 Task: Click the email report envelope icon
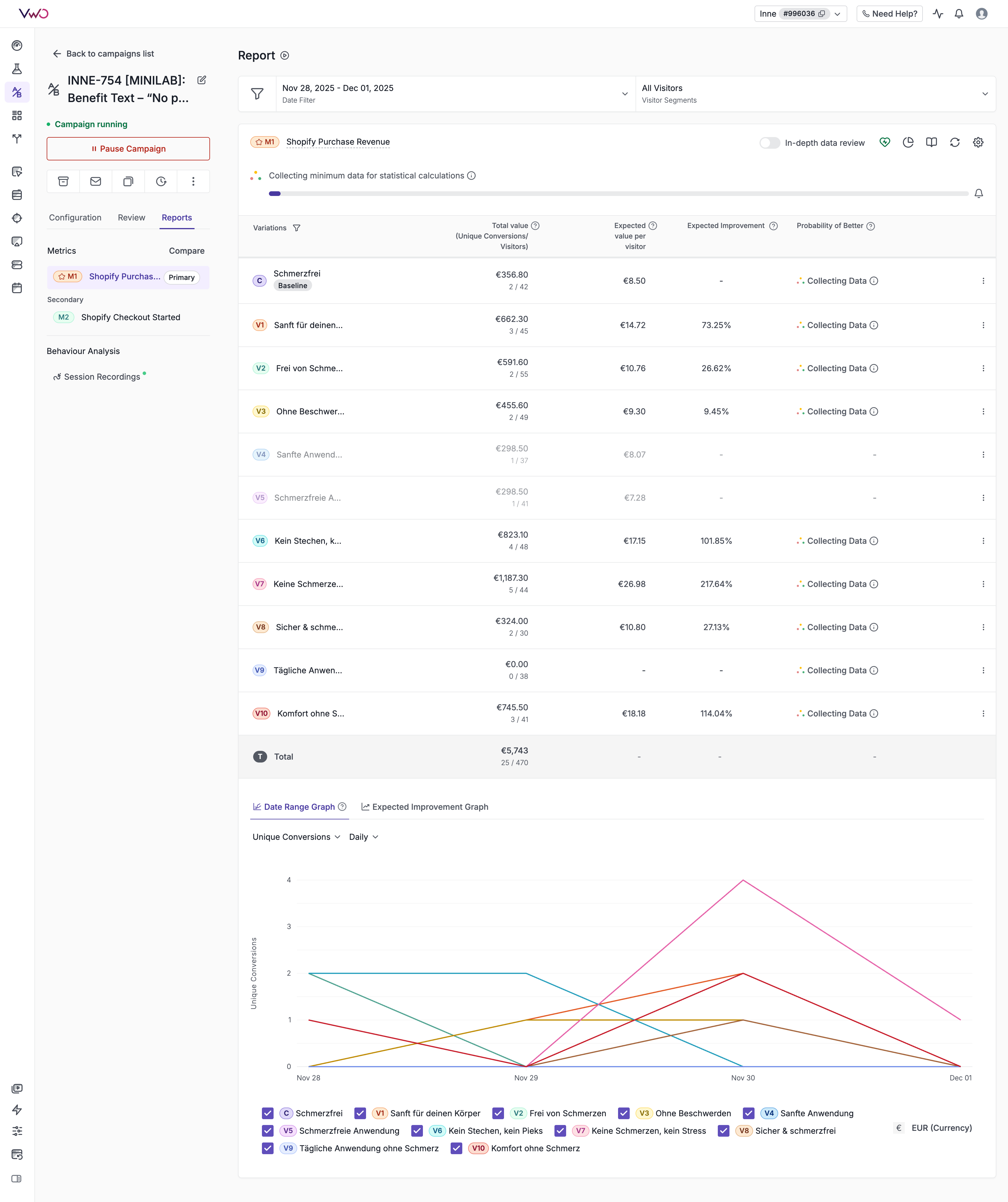click(96, 181)
